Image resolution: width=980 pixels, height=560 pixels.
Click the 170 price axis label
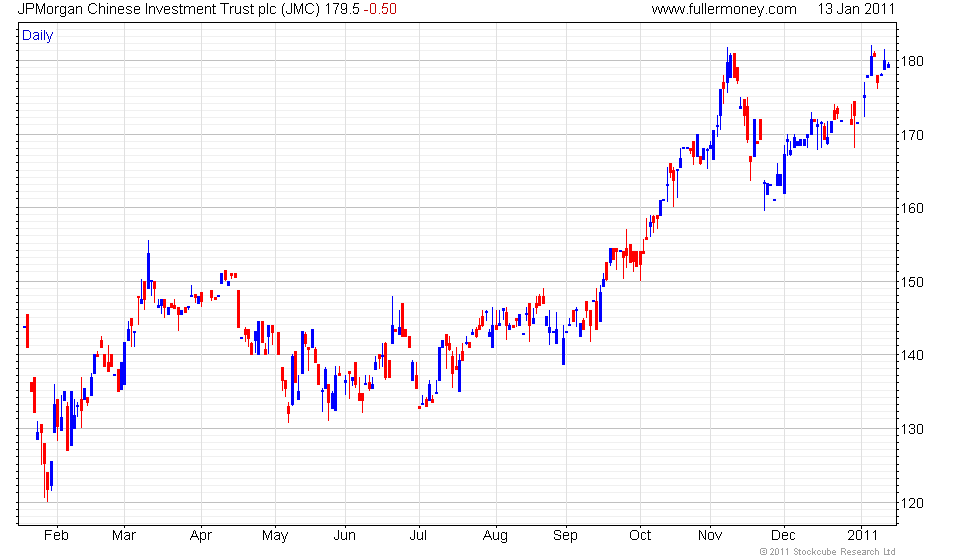pos(912,135)
